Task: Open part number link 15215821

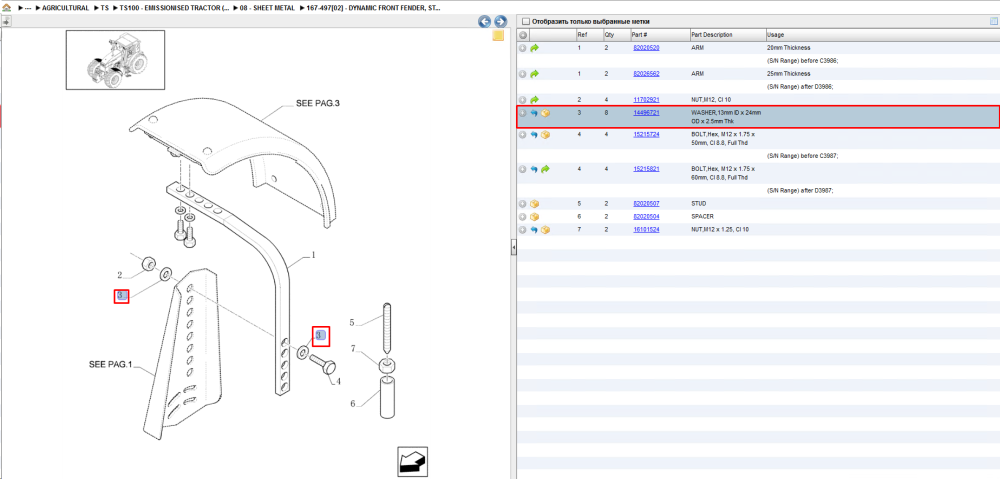Action: tap(646, 169)
